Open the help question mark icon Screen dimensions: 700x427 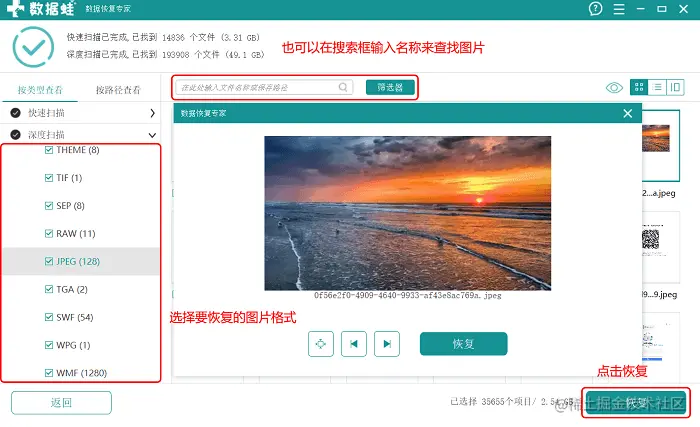click(x=595, y=8)
